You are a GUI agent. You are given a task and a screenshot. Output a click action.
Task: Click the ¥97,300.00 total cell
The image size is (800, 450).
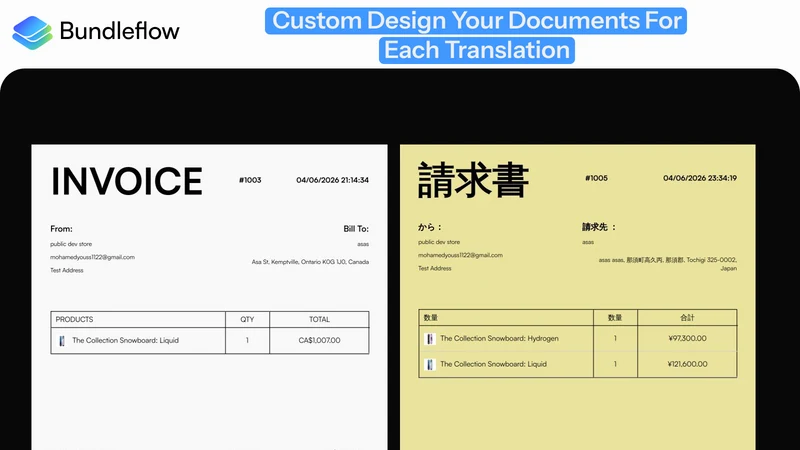click(x=687, y=338)
